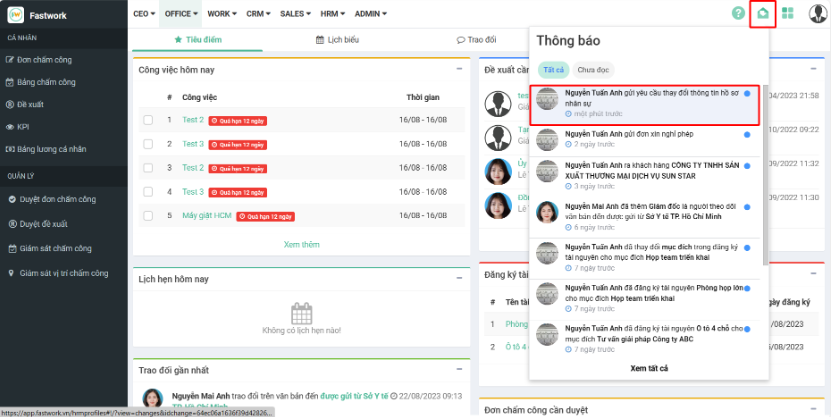Open the HRM dropdown menu
Screen dimensions: 832x417
pos(332,14)
